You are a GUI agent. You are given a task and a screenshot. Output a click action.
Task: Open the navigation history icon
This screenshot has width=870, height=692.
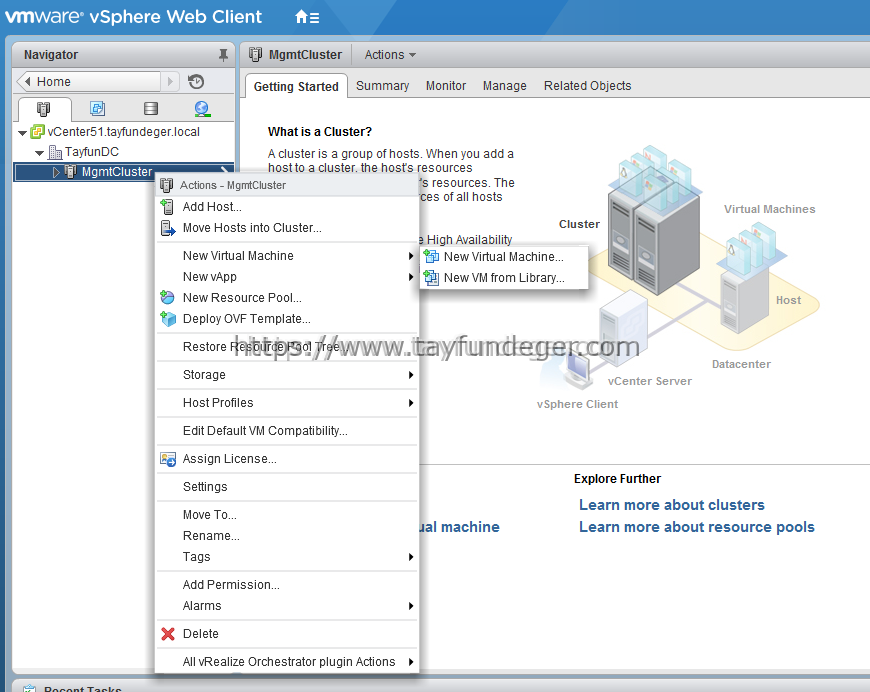coord(196,82)
